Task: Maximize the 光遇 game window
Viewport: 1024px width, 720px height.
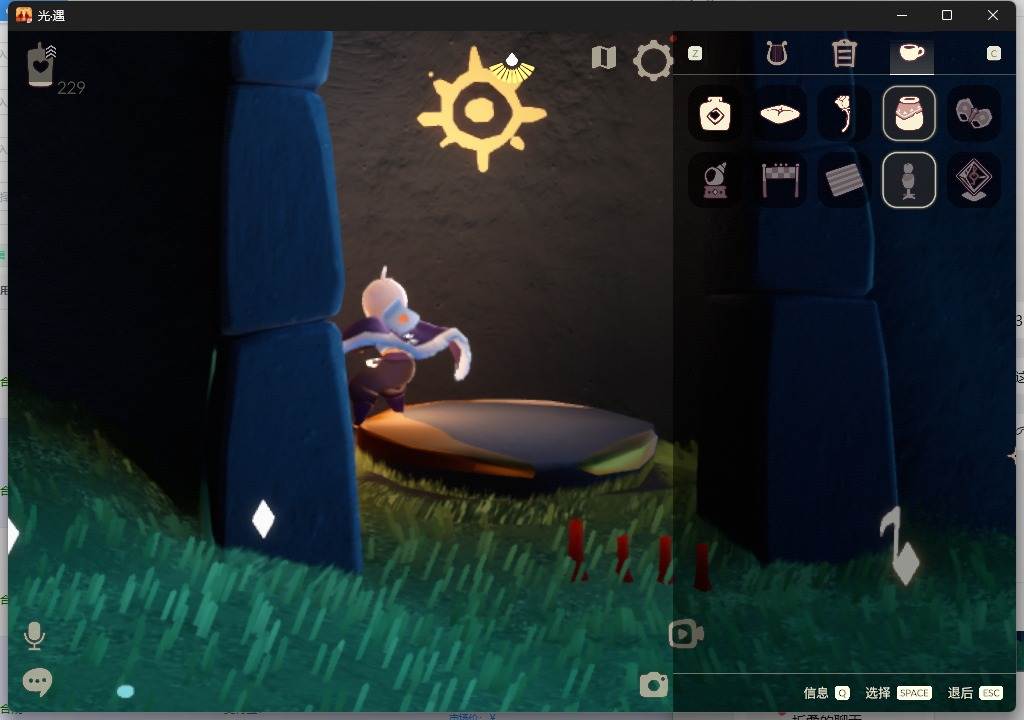Action: tap(947, 15)
